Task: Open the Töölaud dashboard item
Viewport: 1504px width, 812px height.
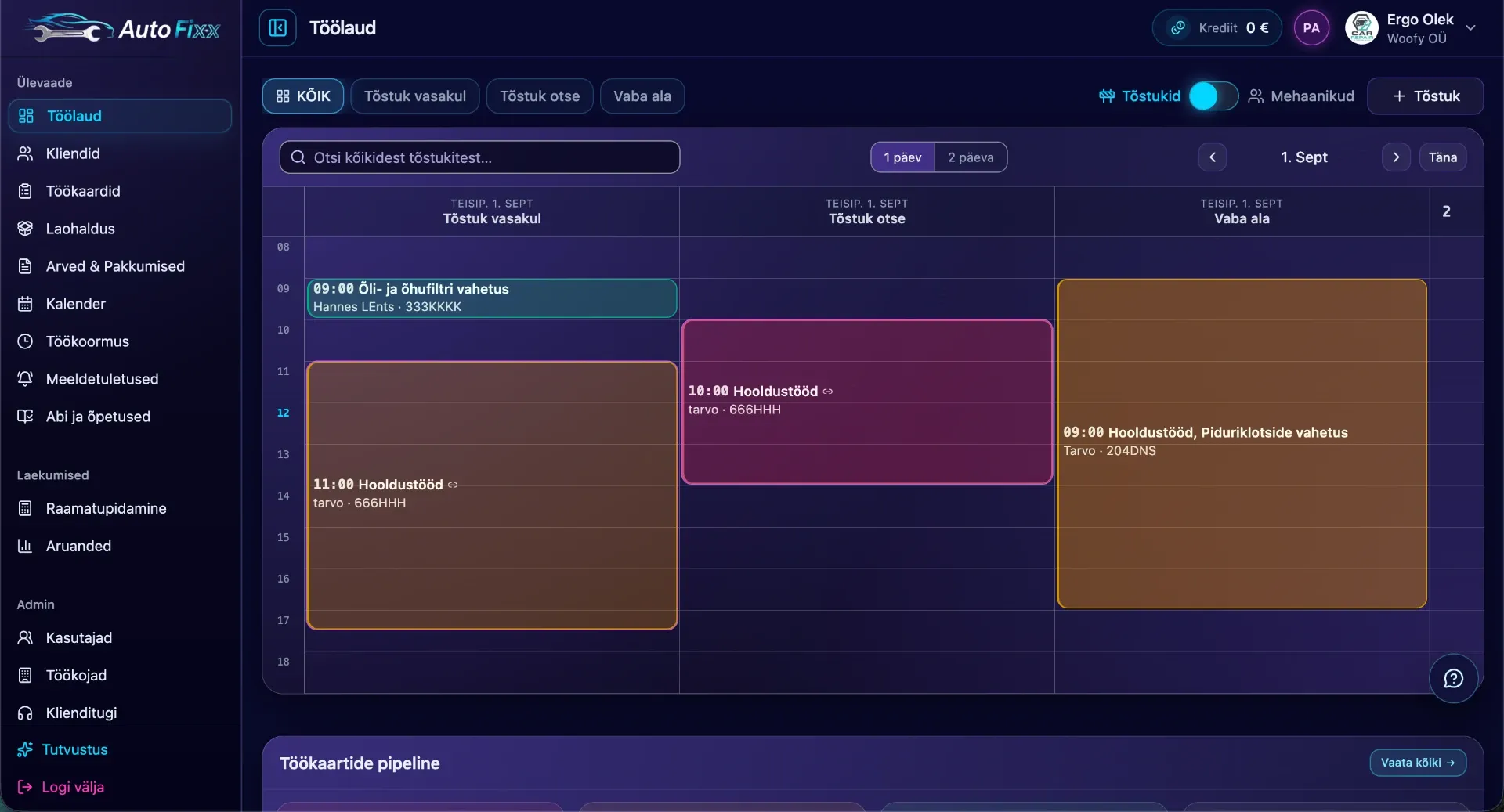Action: 120,116
